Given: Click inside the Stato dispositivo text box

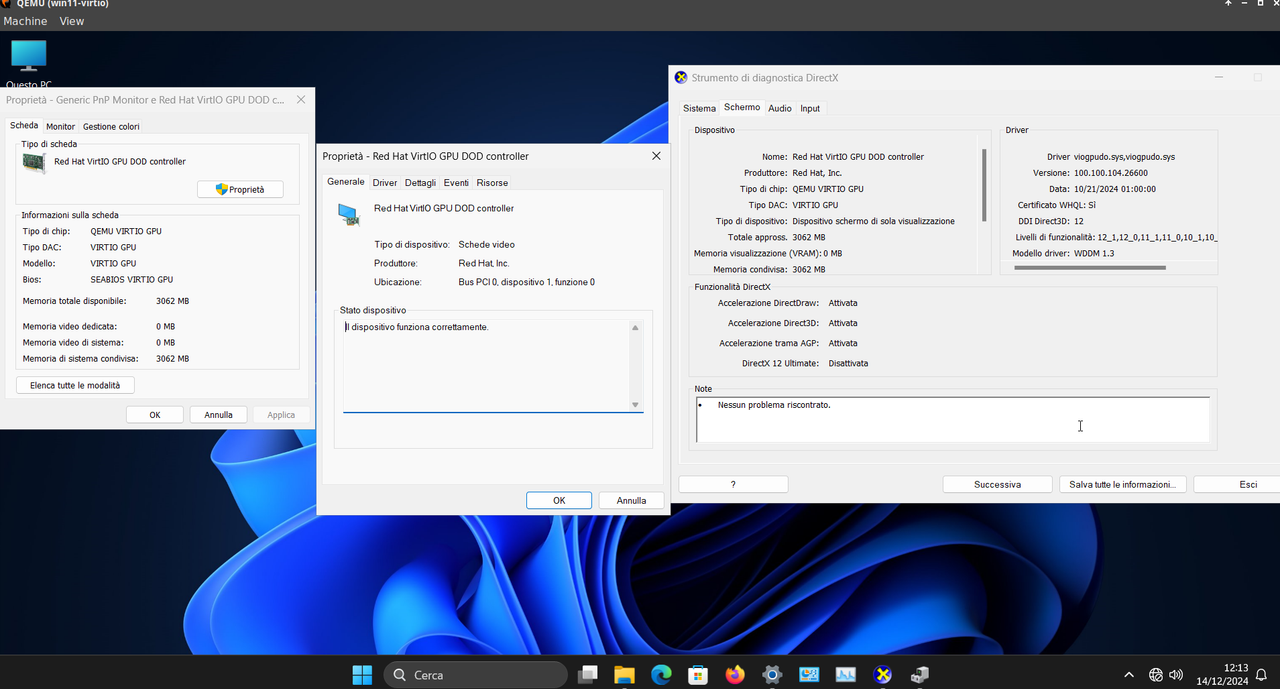Looking at the screenshot, I should (486, 365).
